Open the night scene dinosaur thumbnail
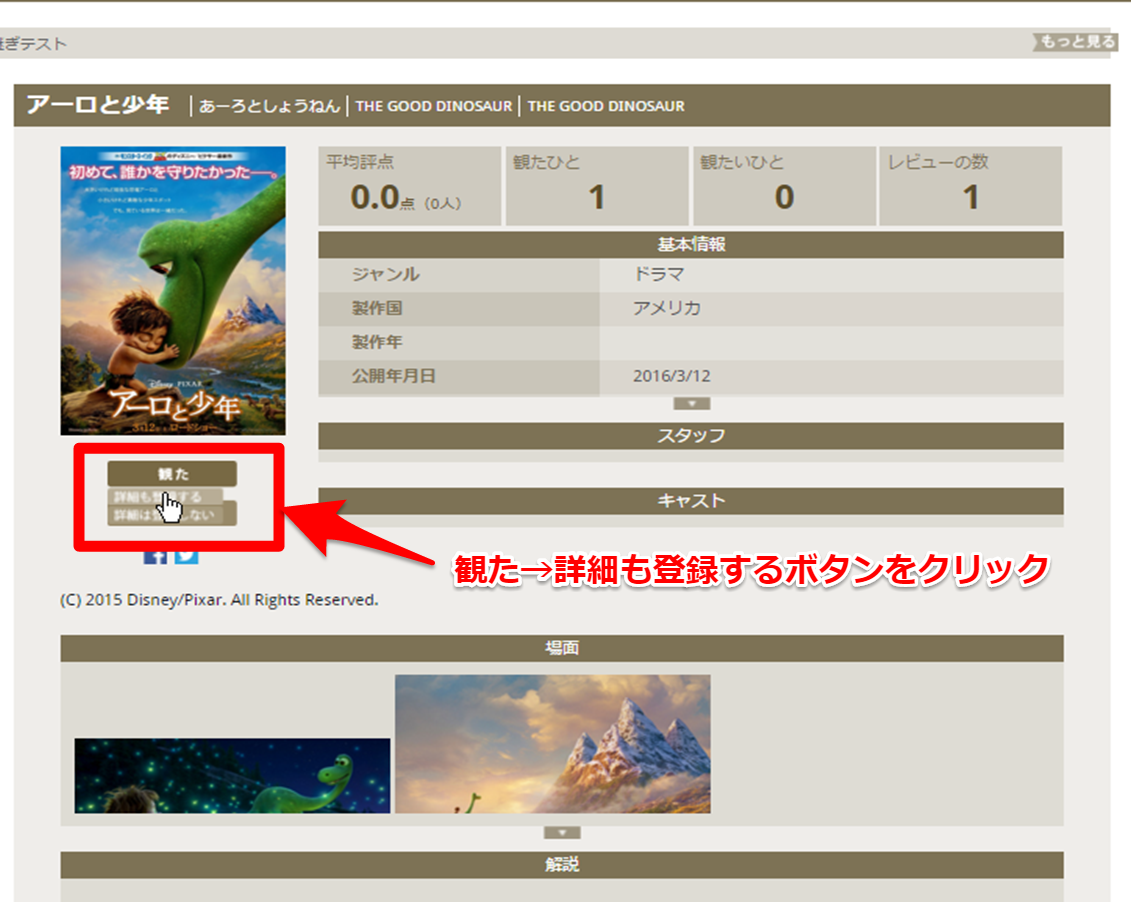 click(x=232, y=775)
